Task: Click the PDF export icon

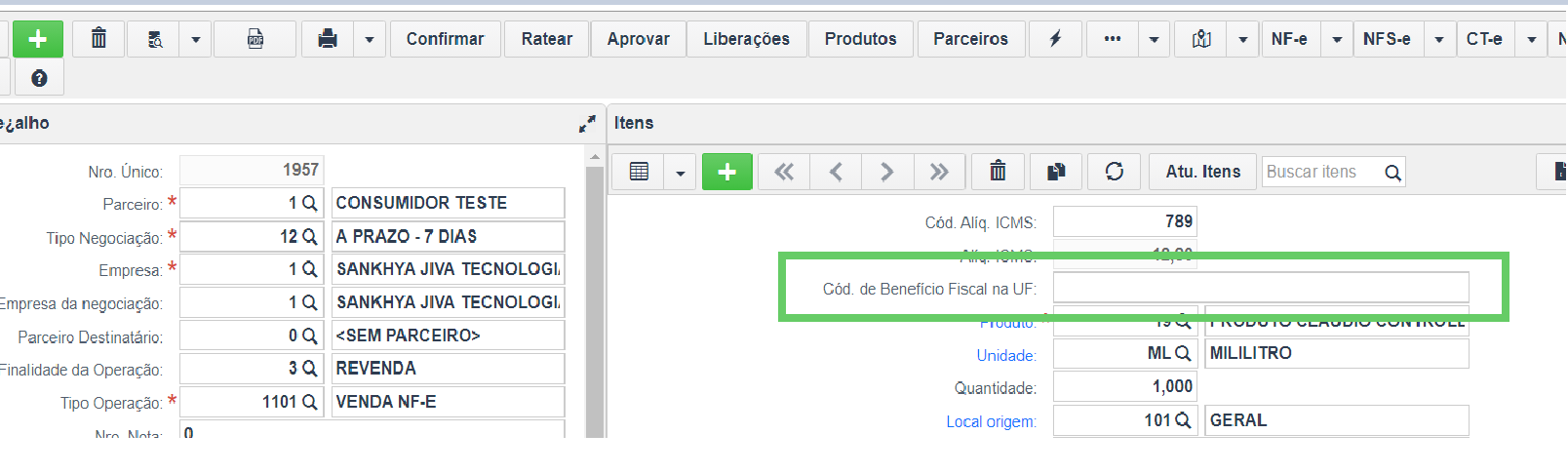Action: [x=255, y=39]
